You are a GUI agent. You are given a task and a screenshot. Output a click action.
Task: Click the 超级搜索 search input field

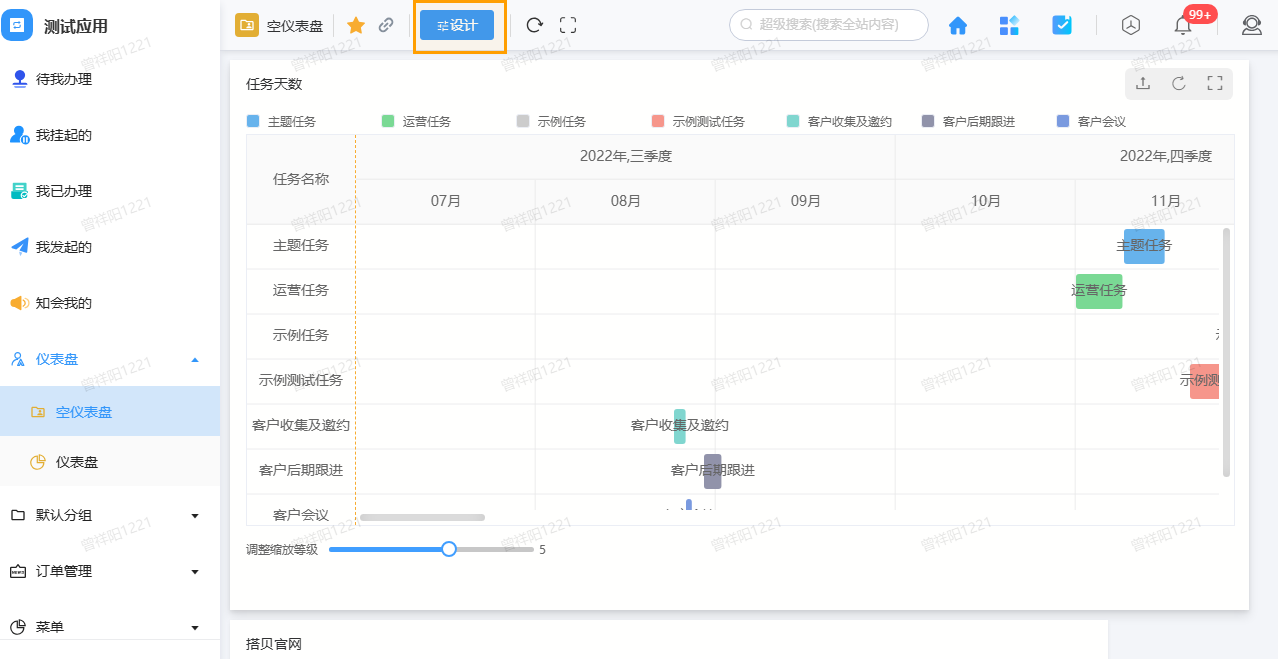(828, 25)
